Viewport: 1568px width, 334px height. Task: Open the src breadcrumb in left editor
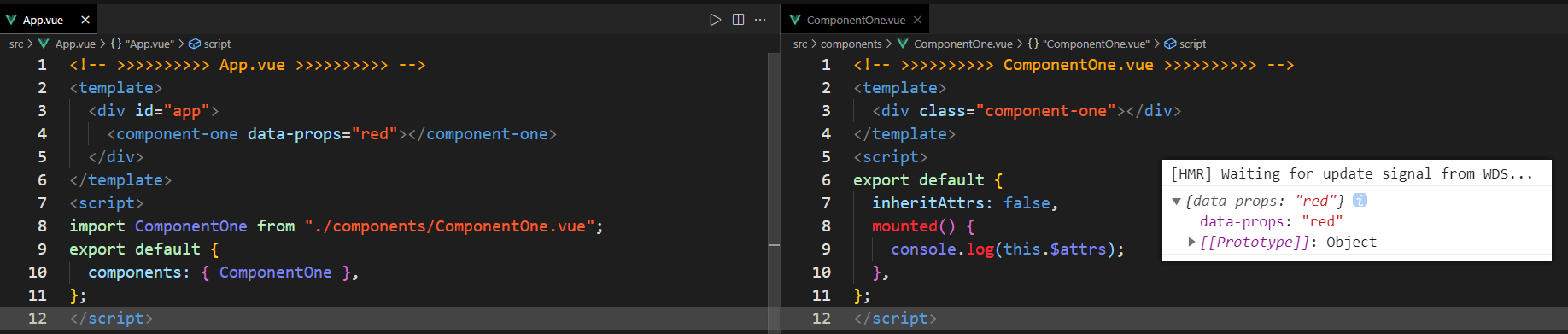pyautogui.click(x=16, y=44)
